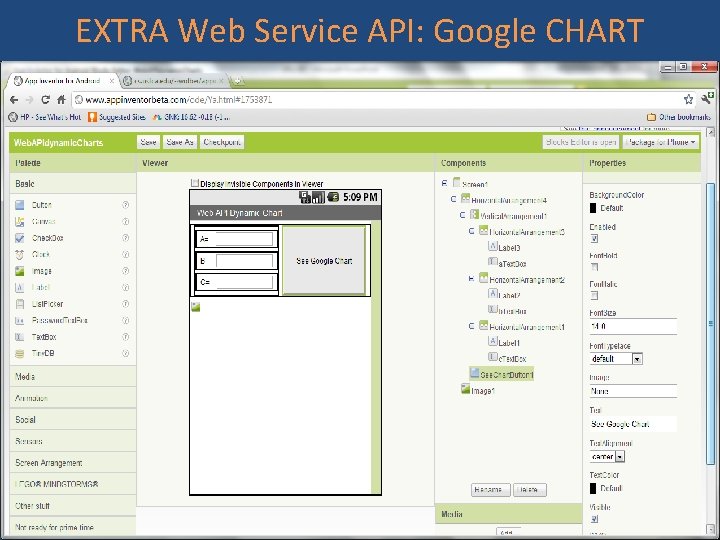Click the browser address bar
The height and width of the screenshot is (540, 720).
coord(377,100)
